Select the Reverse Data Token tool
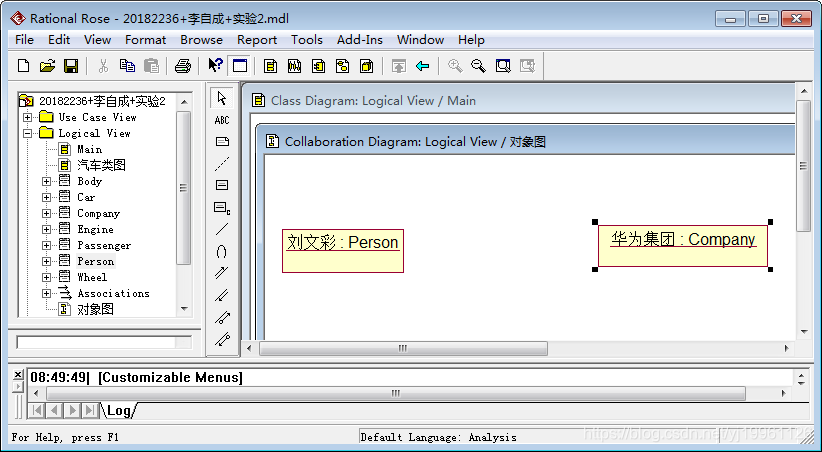Screen dimensions: 822x452 click(x=222, y=339)
